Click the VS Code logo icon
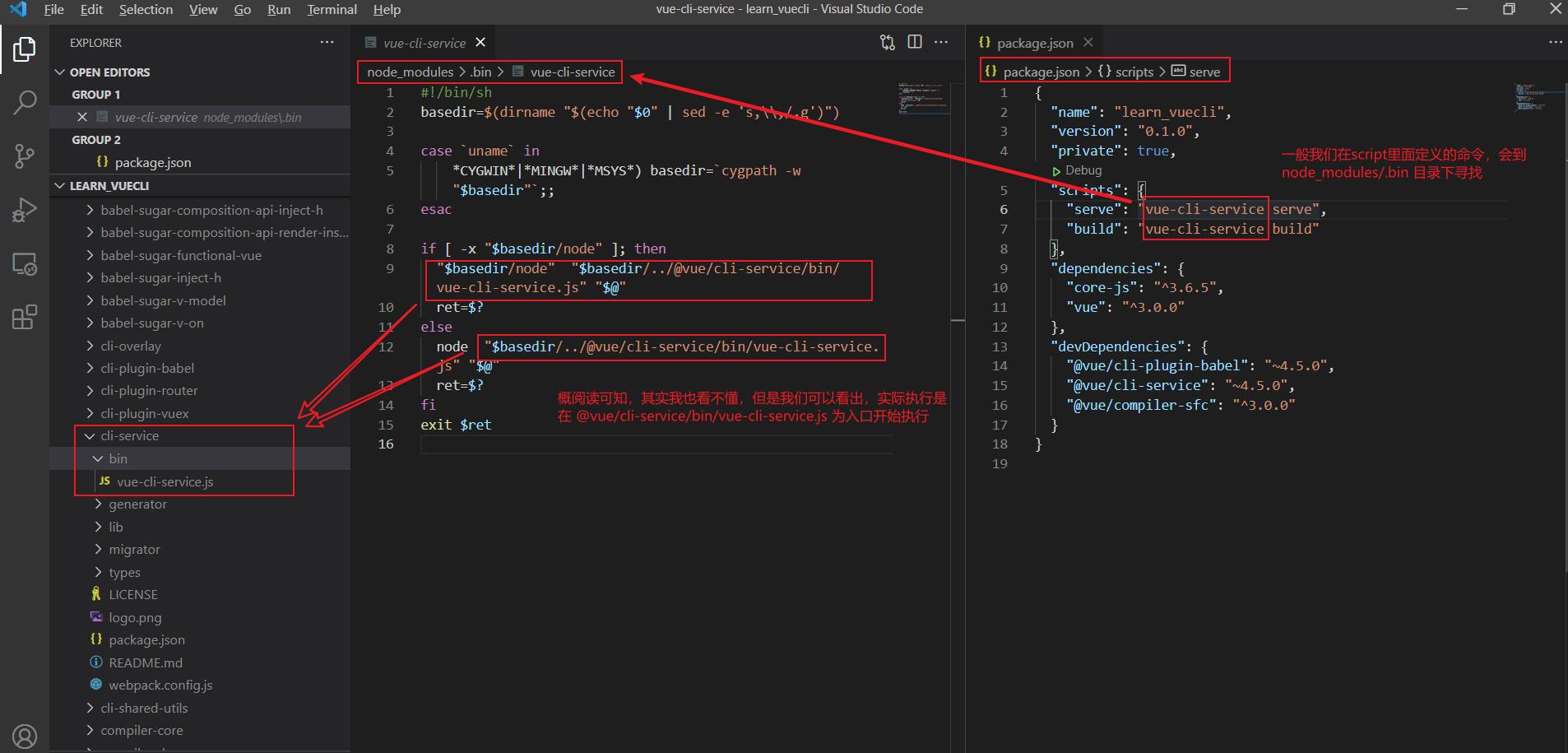 pos(17,9)
